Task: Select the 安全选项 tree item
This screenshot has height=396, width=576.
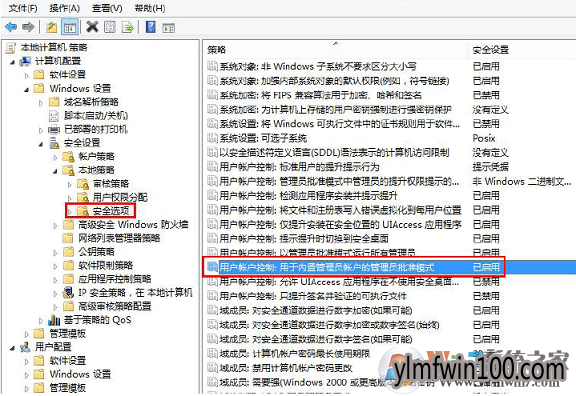Action: 111,211
